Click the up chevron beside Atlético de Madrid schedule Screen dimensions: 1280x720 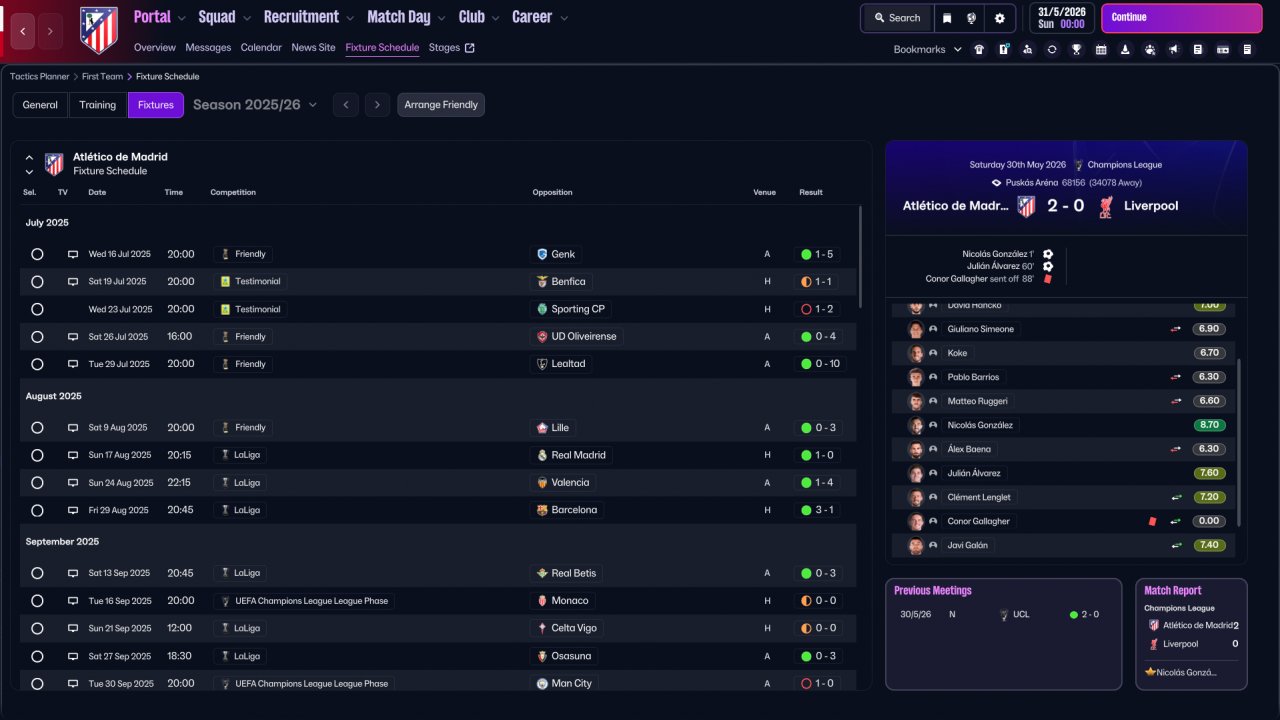pos(29,158)
